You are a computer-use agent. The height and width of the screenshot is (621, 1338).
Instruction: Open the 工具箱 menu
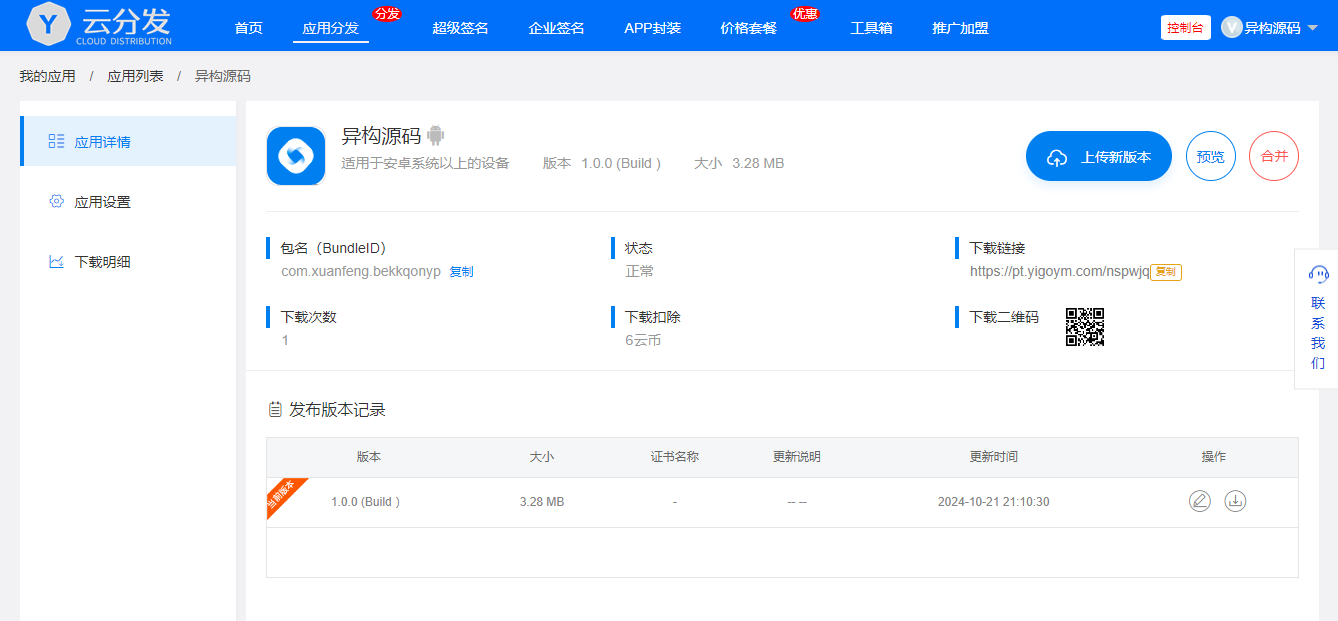pyautogui.click(x=871, y=28)
